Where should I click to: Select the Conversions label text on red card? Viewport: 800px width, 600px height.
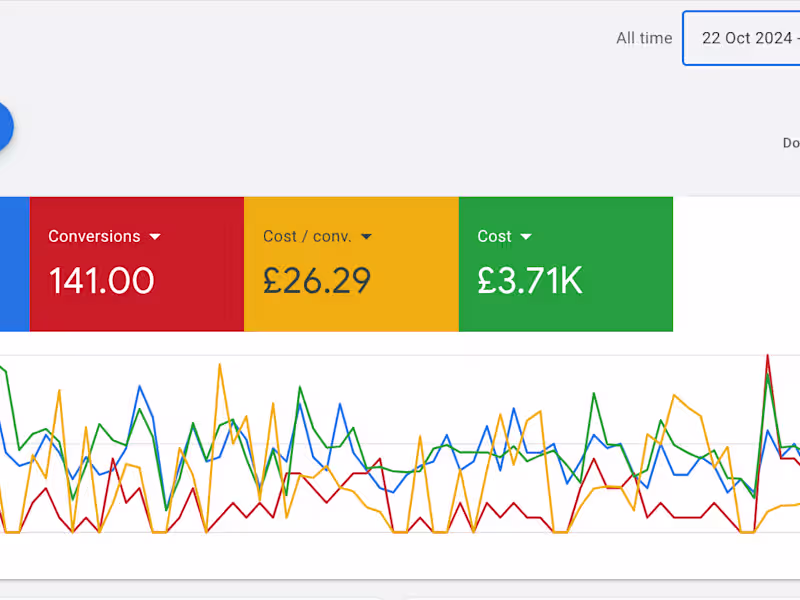coord(94,237)
